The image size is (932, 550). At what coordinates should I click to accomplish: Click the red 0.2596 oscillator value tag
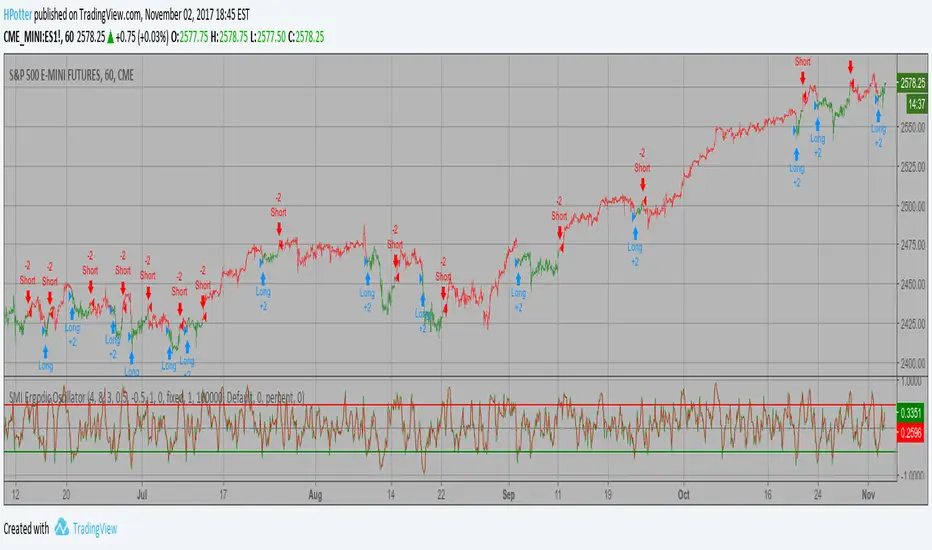(x=911, y=433)
